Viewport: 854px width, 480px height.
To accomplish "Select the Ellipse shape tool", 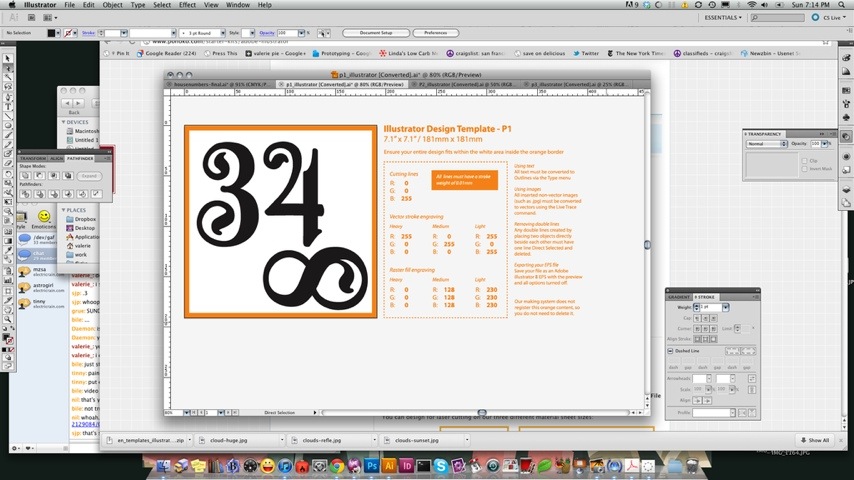I will [8, 125].
